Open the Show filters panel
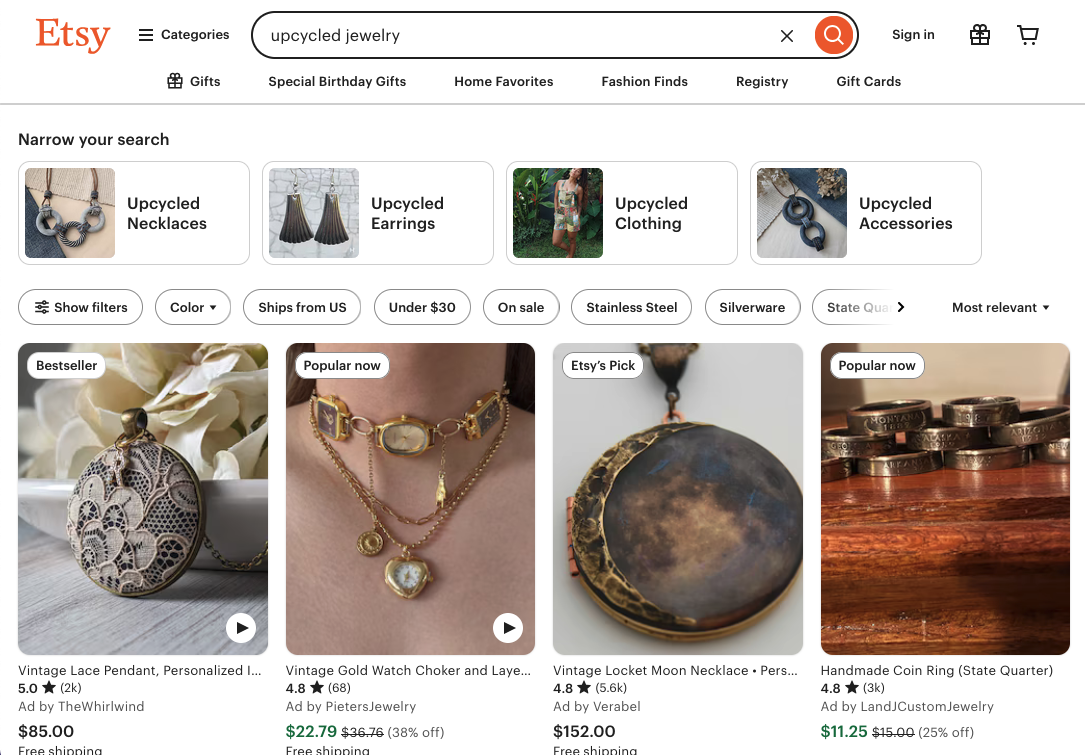Screen dimensions: 1085x755 click(81, 307)
